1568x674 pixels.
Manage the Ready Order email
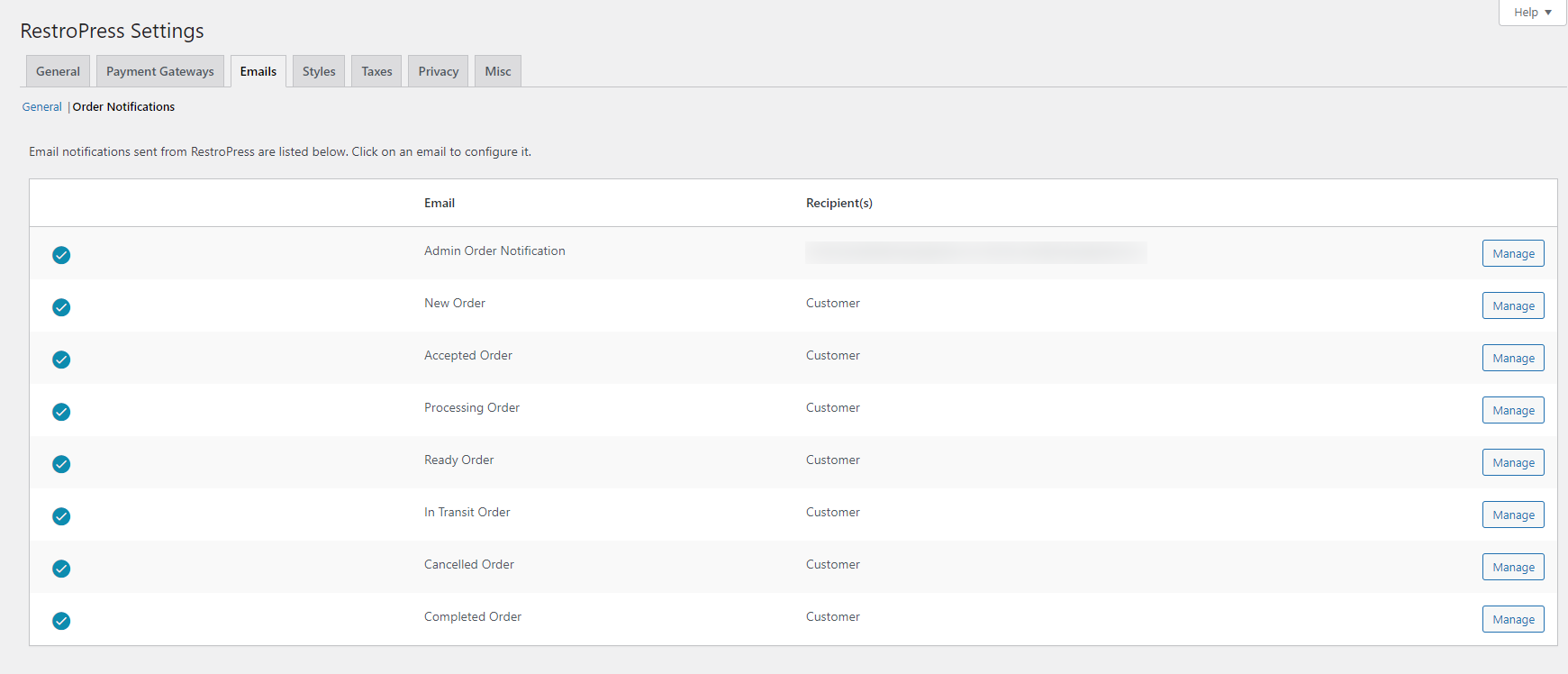point(1513,462)
